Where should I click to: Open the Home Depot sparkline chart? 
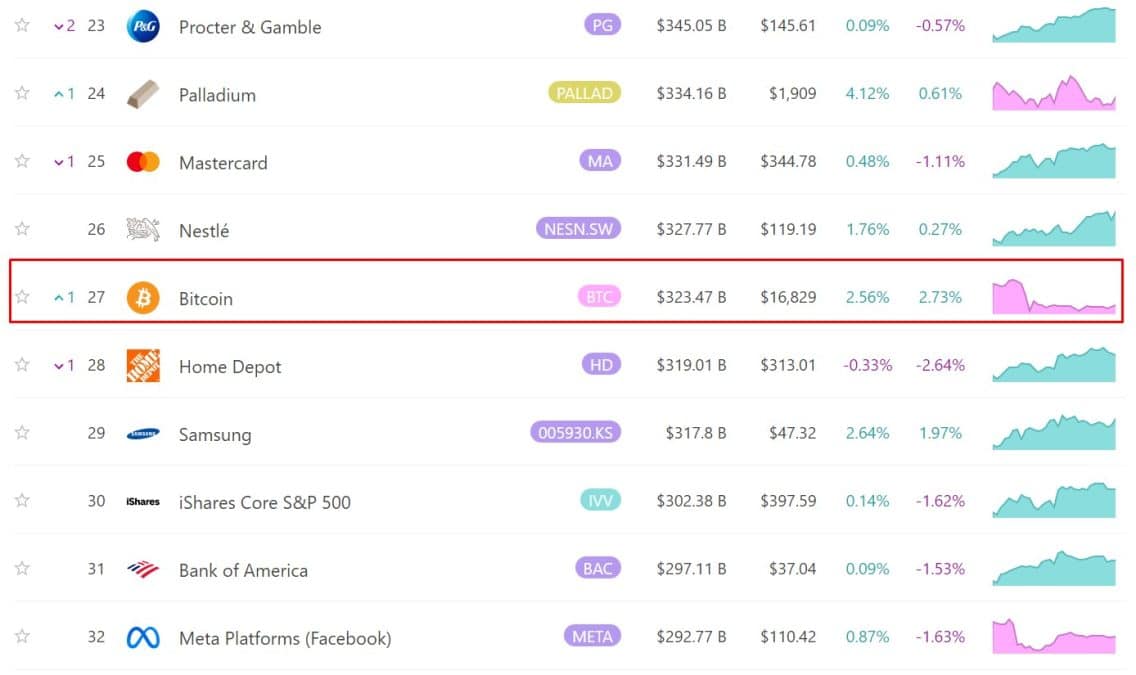pyautogui.click(x=1054, y=364)
